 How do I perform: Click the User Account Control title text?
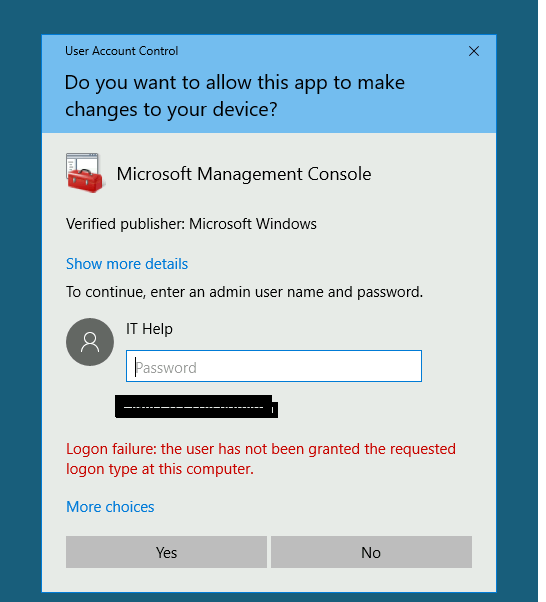tap(121, 51)
